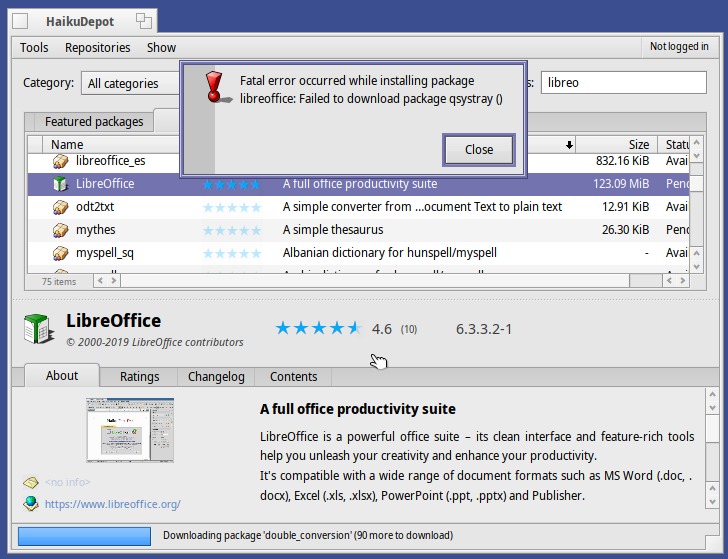This screenshot has width=728, height=559.
Task: Switch to the Featured packages tab
Action: 94,122
